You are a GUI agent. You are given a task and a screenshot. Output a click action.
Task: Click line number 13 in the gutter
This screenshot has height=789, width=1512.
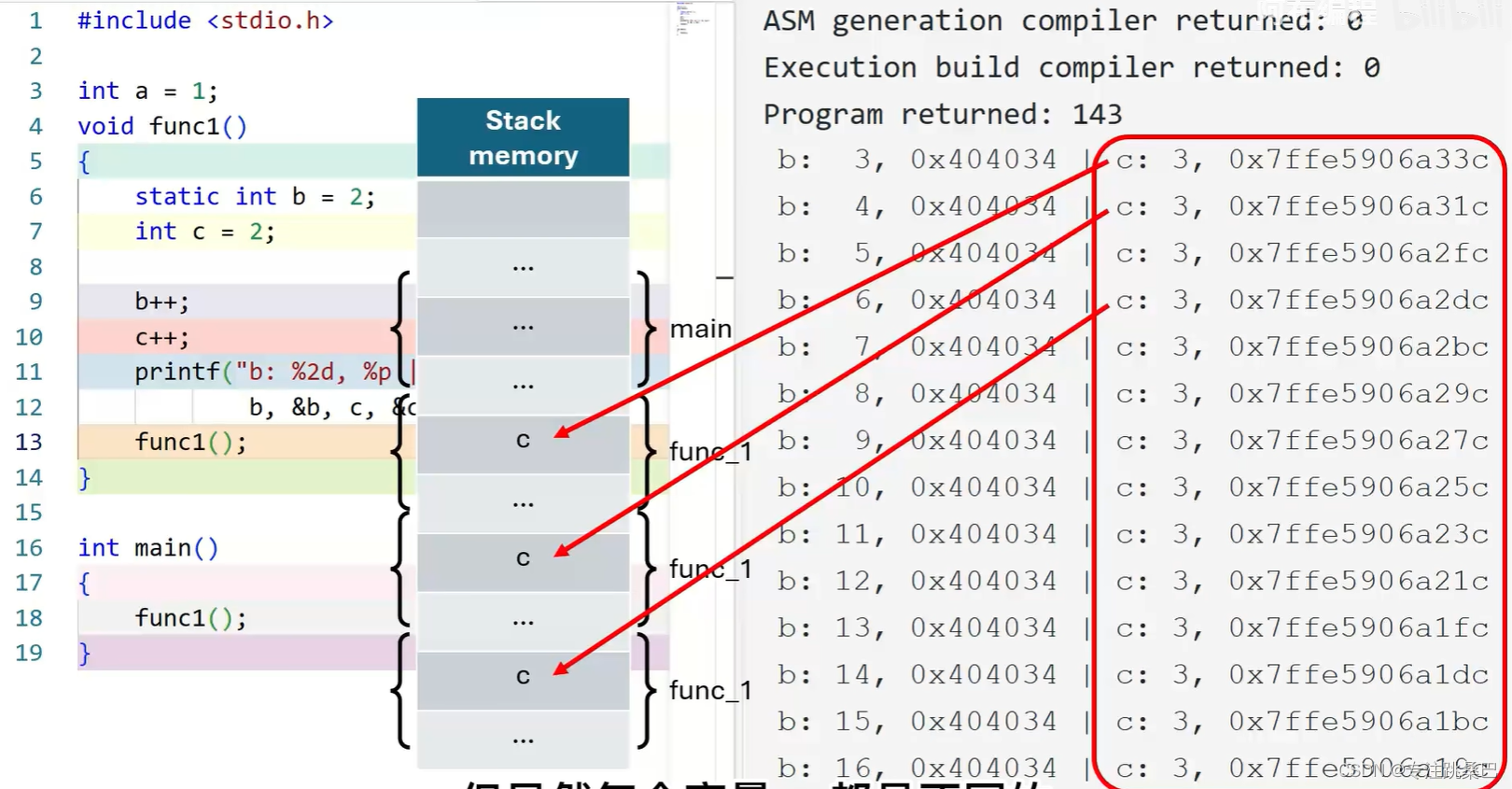29,442
